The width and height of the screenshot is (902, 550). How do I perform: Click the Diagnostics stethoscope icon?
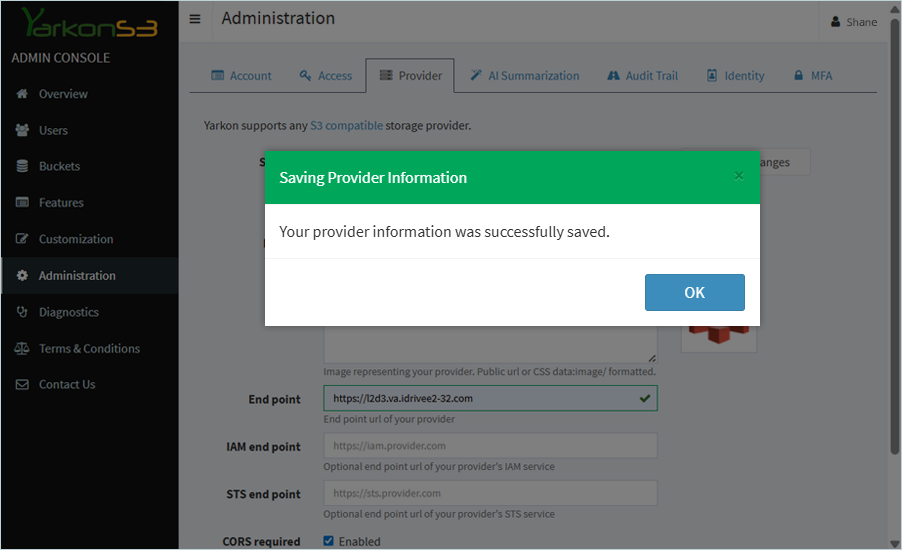22,312
